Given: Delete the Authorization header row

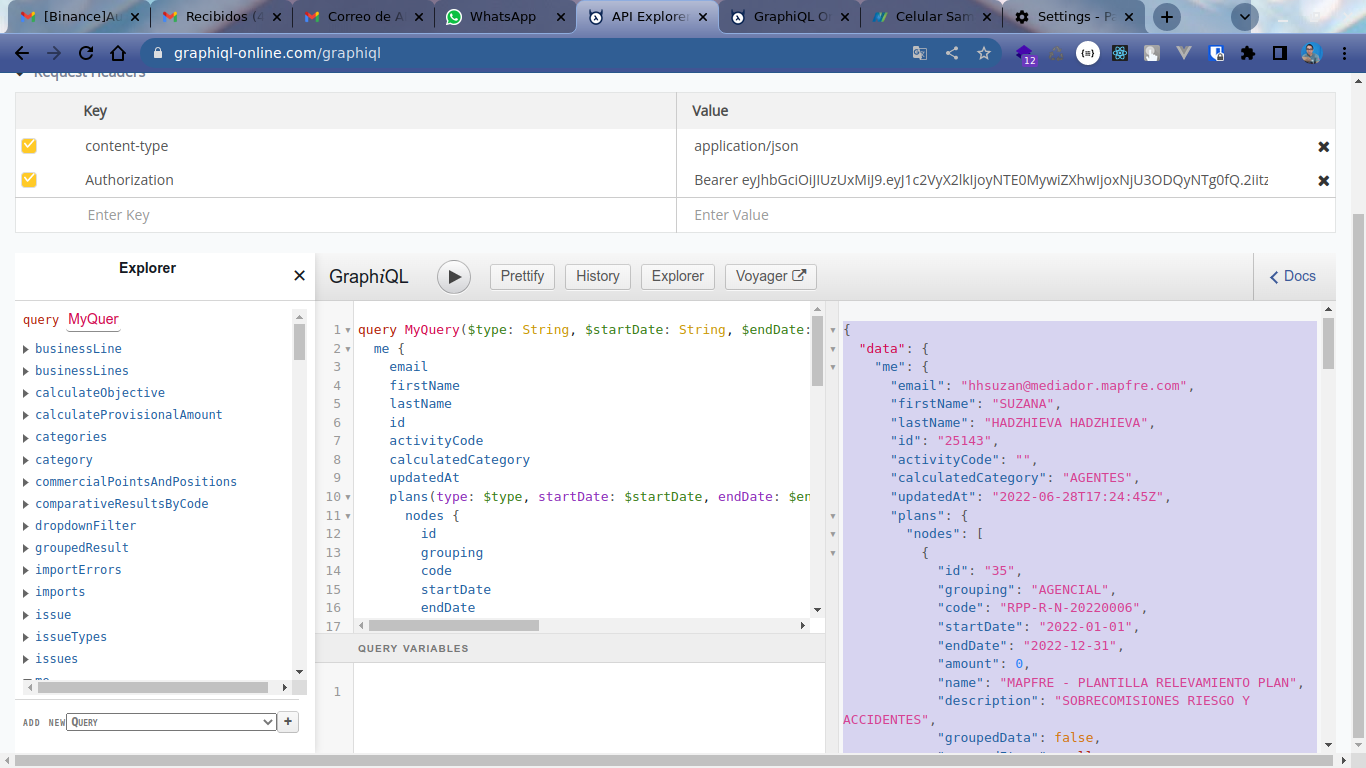Looking at the screenshot, I should [1323, 181].
